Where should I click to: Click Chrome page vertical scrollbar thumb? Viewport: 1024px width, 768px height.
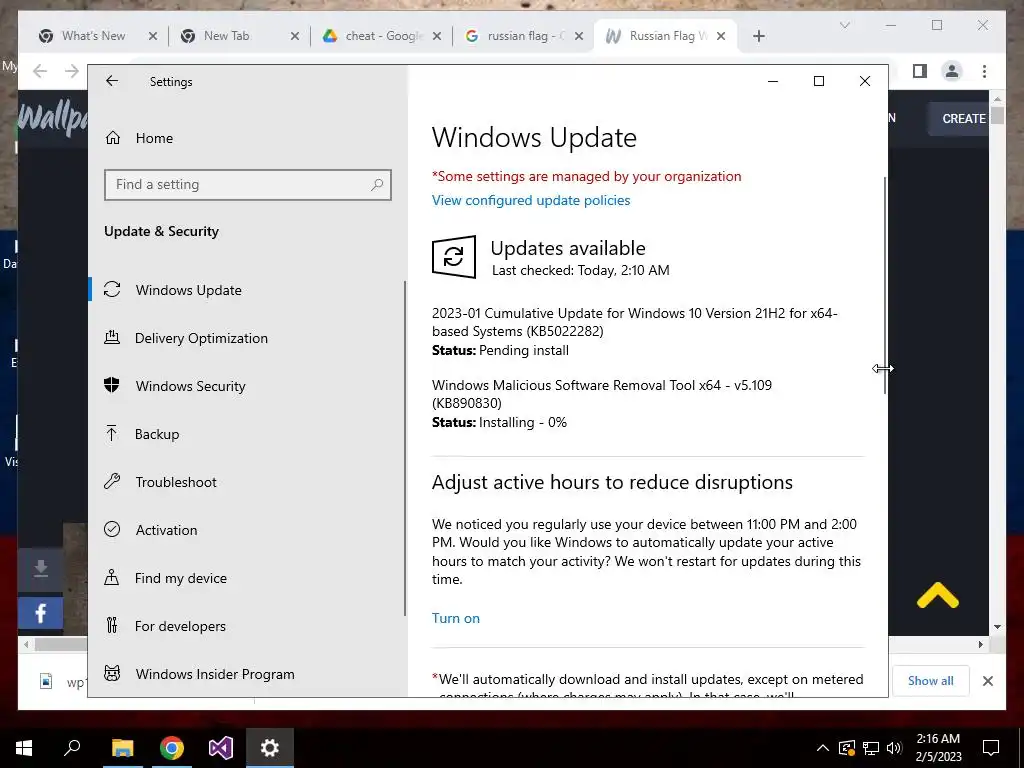pyautogui.click(x=997, y=116)
